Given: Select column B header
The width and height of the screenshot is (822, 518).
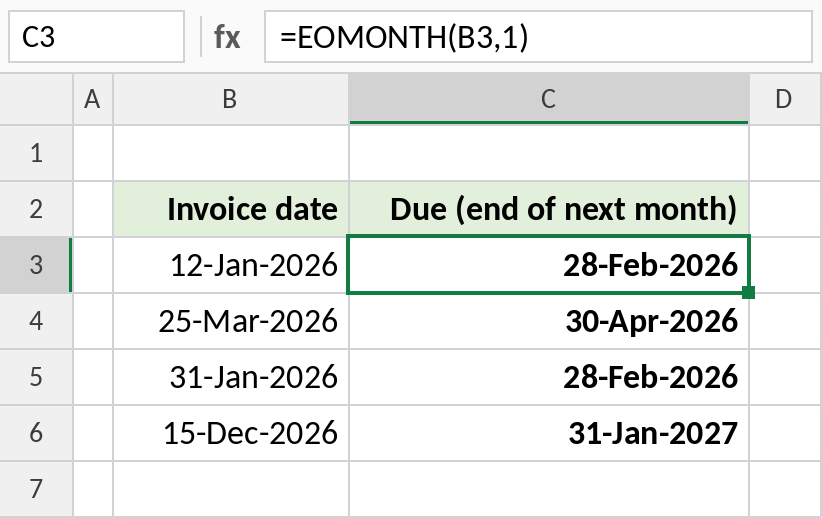Looking at the screenshot, I should [x=231, y=99].
